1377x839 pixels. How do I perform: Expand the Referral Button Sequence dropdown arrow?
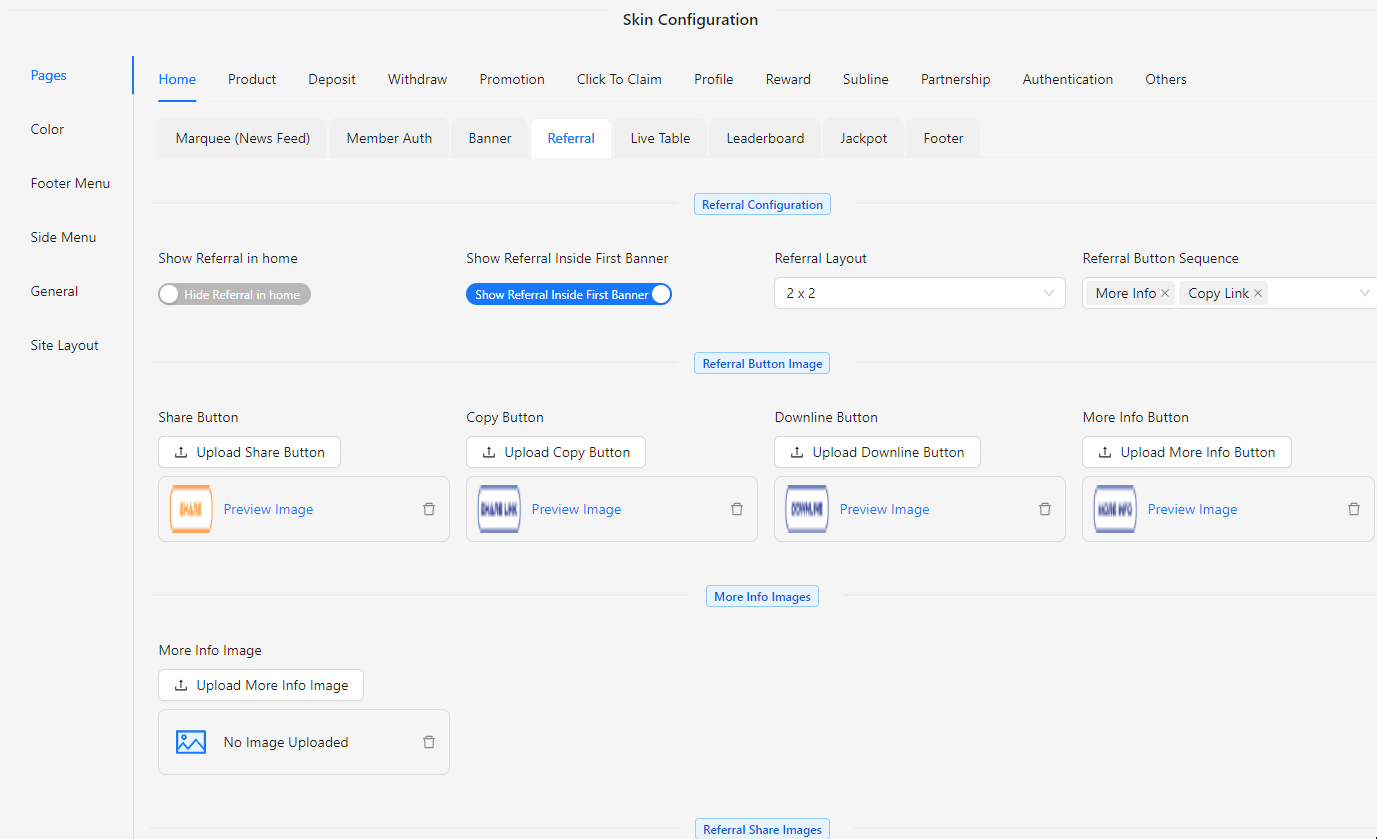point(1364,293)
